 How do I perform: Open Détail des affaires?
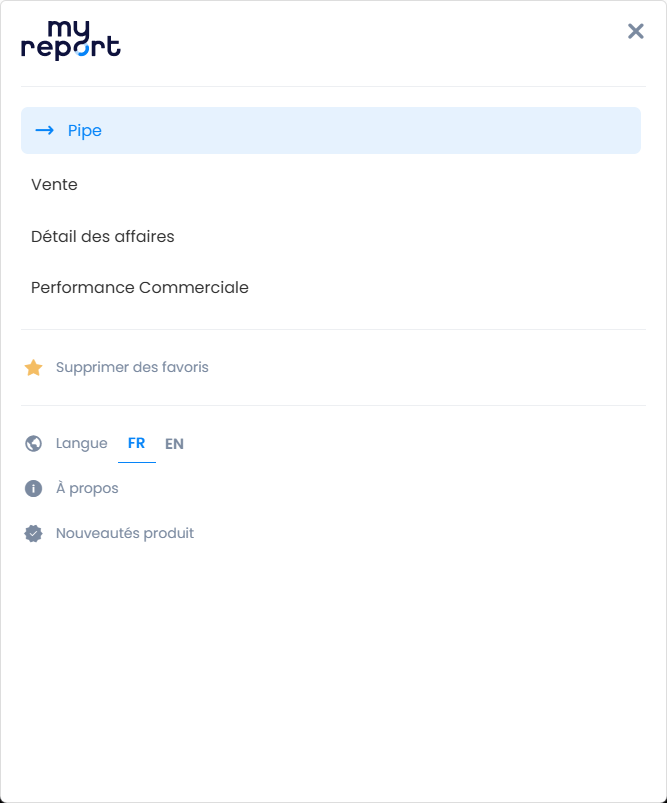point(103,237)
